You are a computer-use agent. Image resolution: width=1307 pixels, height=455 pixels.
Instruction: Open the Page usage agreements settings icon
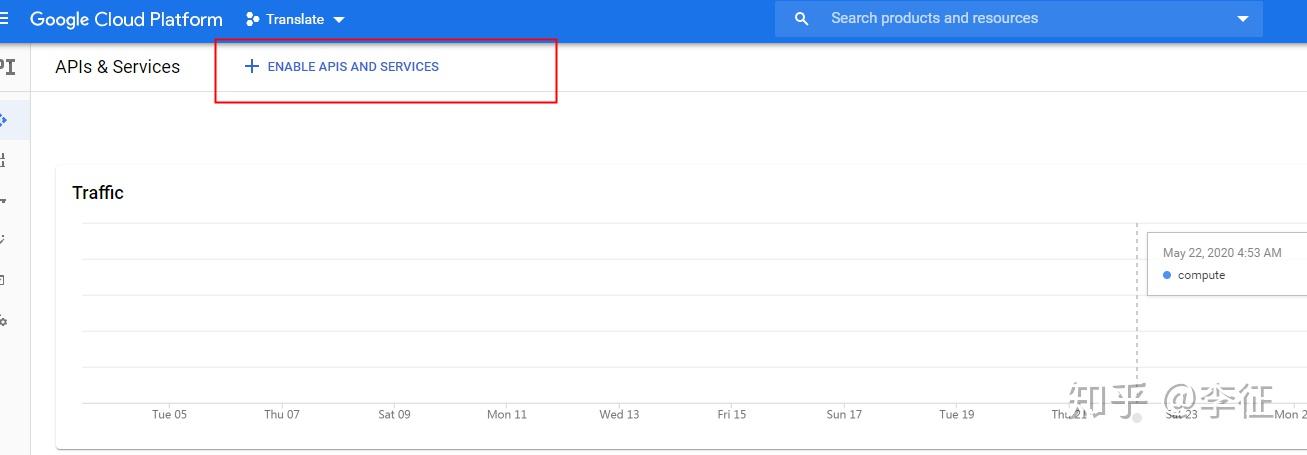(4, 321)
